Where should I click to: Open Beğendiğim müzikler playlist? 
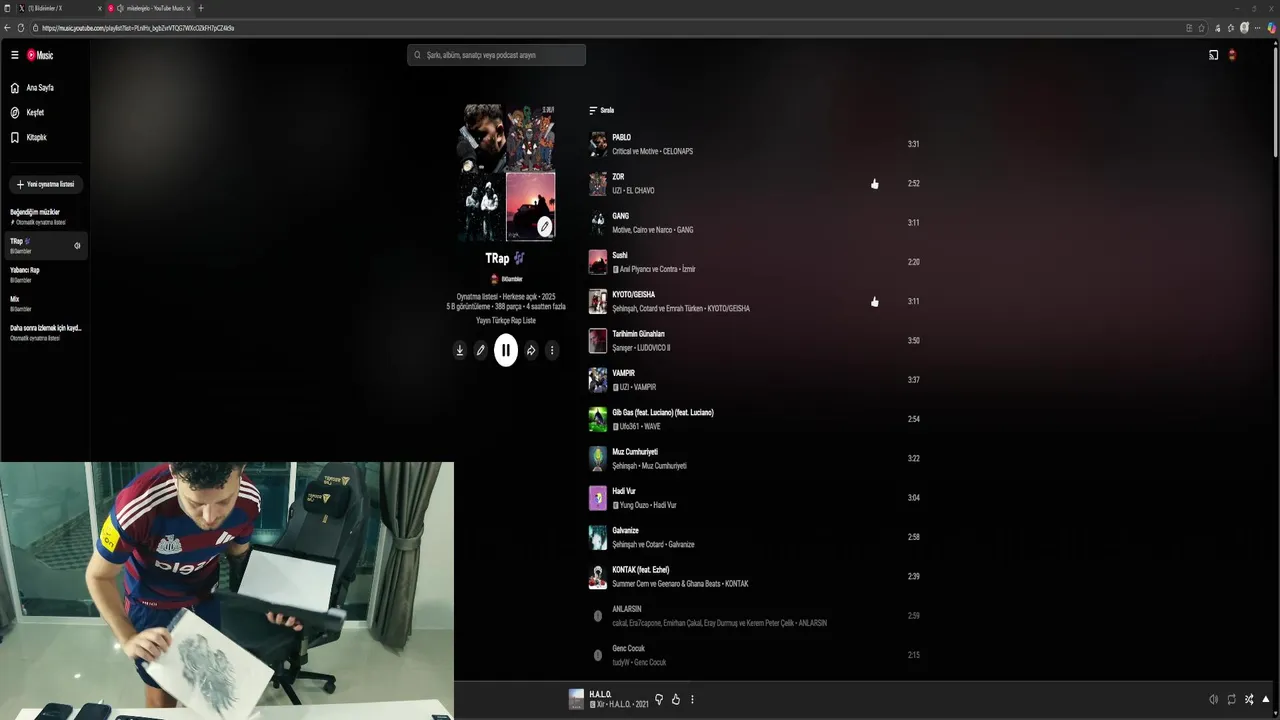(44, 217)
